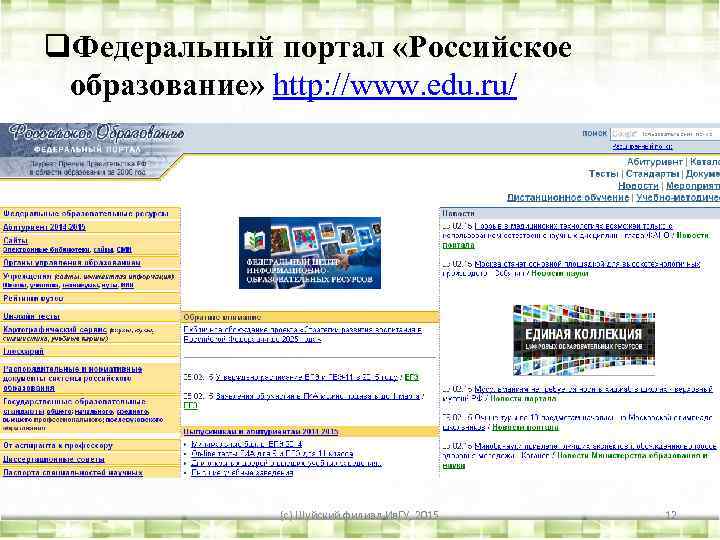Click the Сайты sidebar heading
This screenshot has height=540, width=720.
click(x=15, y=240)
